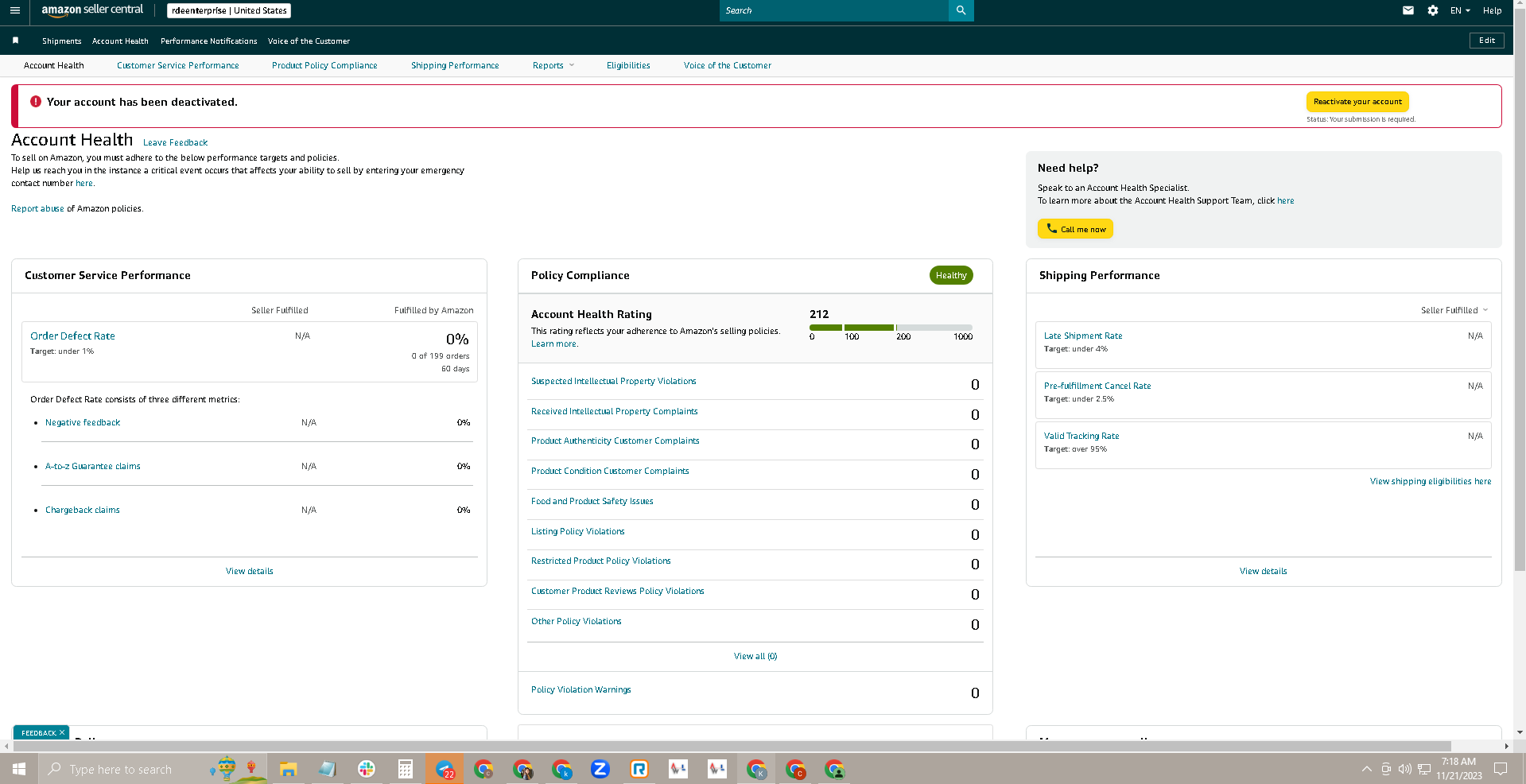1526x784 pixels.
Task: Open the Eligibilities tab
Action: pyautogui.click(x=628, y=65)
